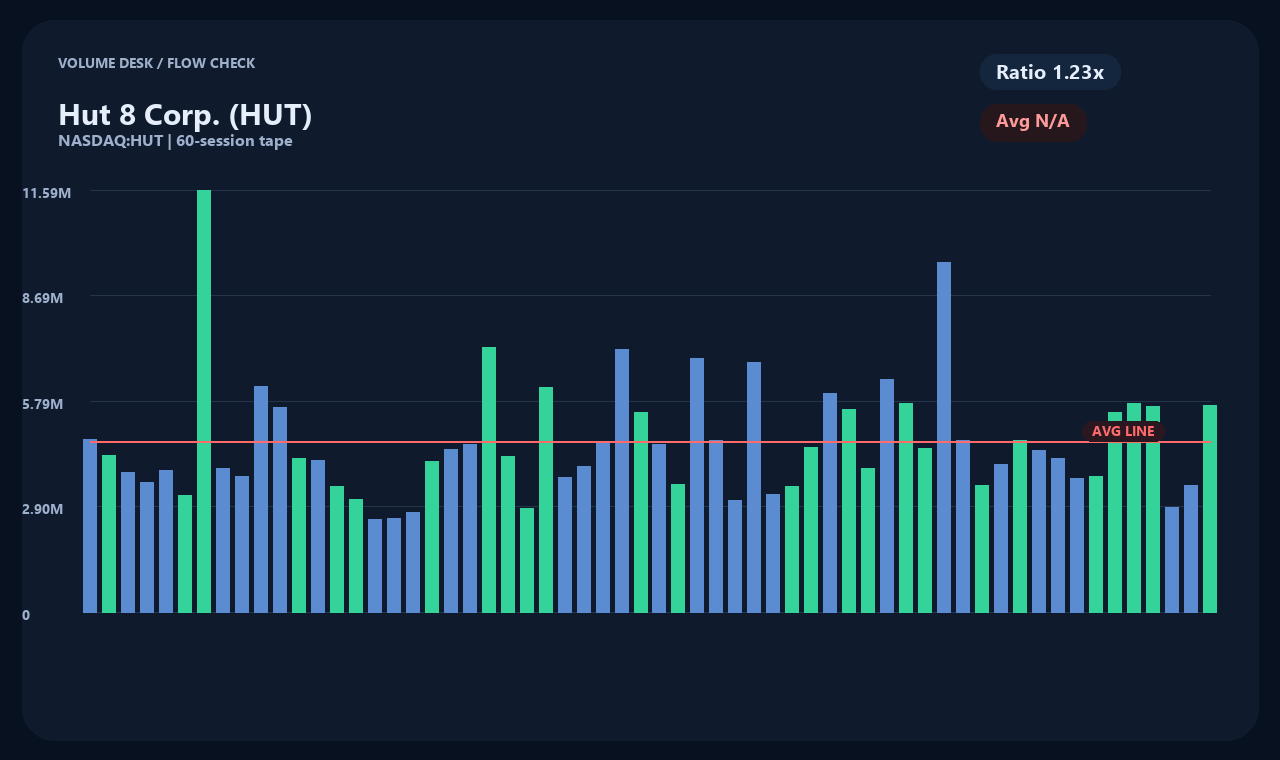Viewport: 1280px width, 760px height.
Task: Click the tallest green volume bar
Action: pyautogui.click(x=204, y=401)
